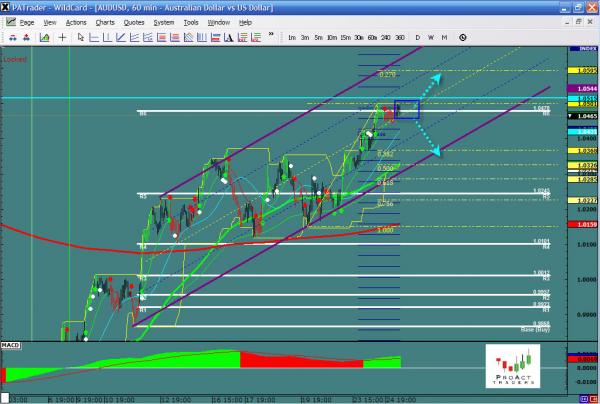Click the ProAct Traders logo
Image resolution: width=600 pixels, height=404 pixels.
coord(512,366)
